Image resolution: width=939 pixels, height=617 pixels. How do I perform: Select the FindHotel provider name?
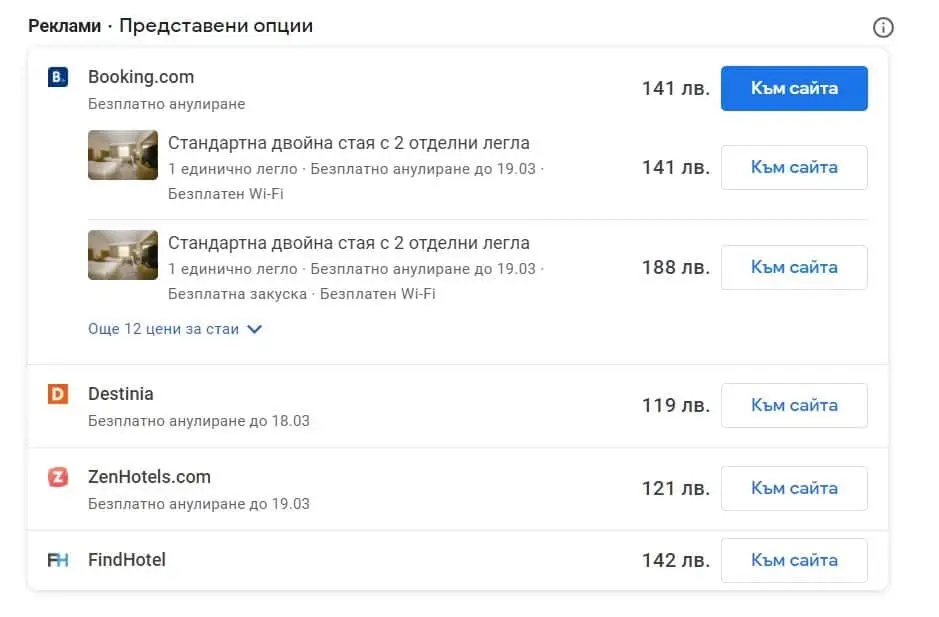pyautogui.click(x=126, y=559)
